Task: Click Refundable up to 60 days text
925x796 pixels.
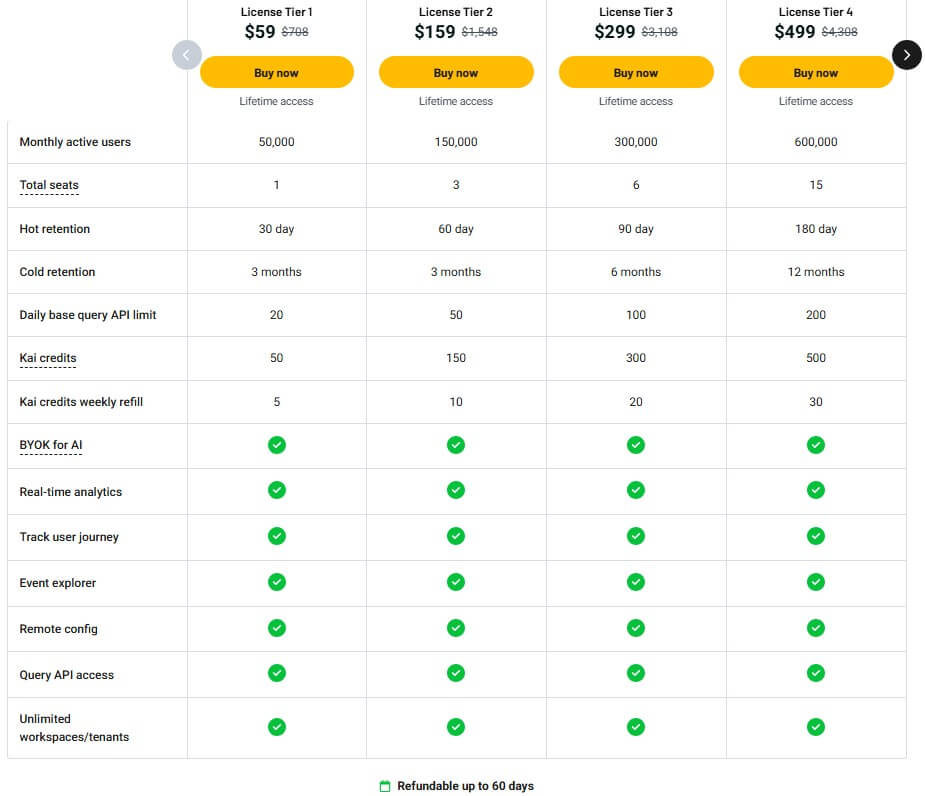Action: 465,786
